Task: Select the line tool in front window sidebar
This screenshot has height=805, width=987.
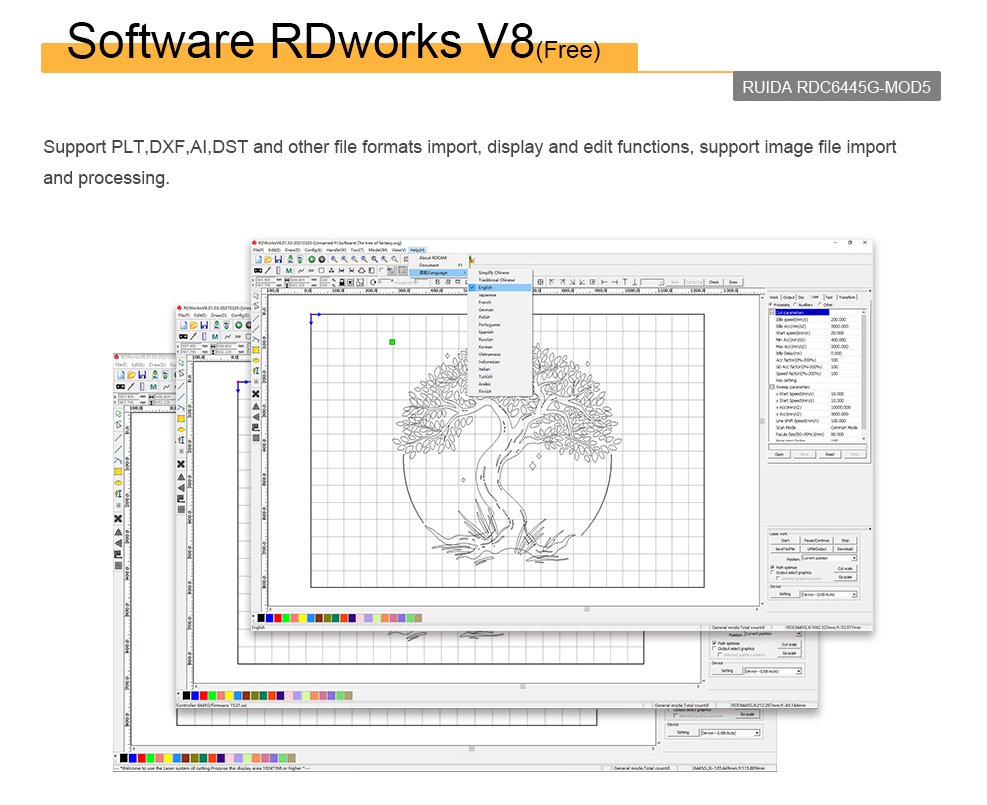Action: [x=256, y=317]
